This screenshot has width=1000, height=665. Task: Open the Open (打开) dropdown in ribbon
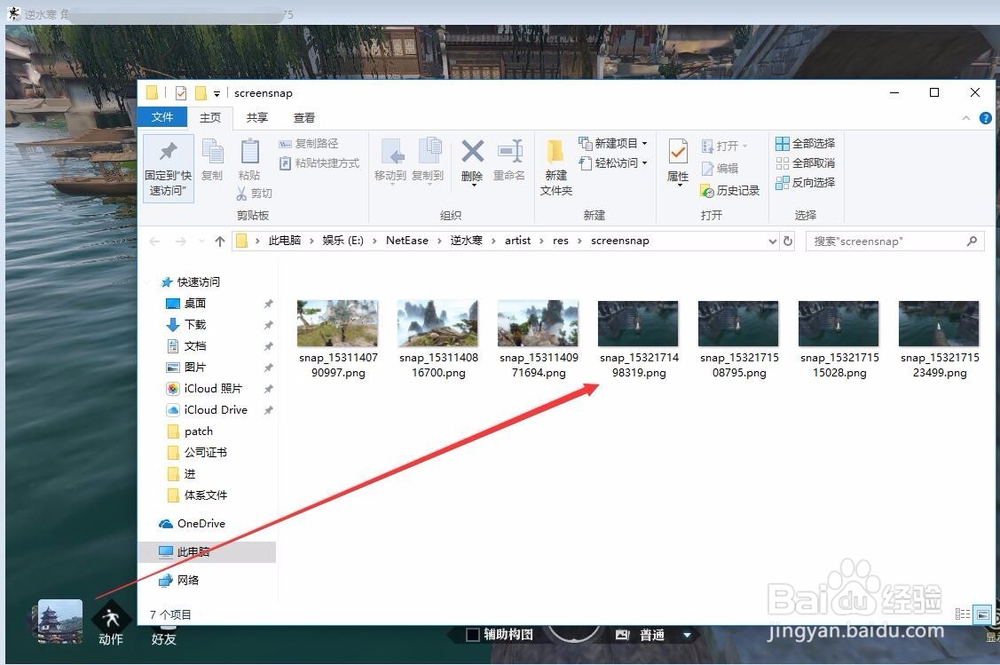744,146
